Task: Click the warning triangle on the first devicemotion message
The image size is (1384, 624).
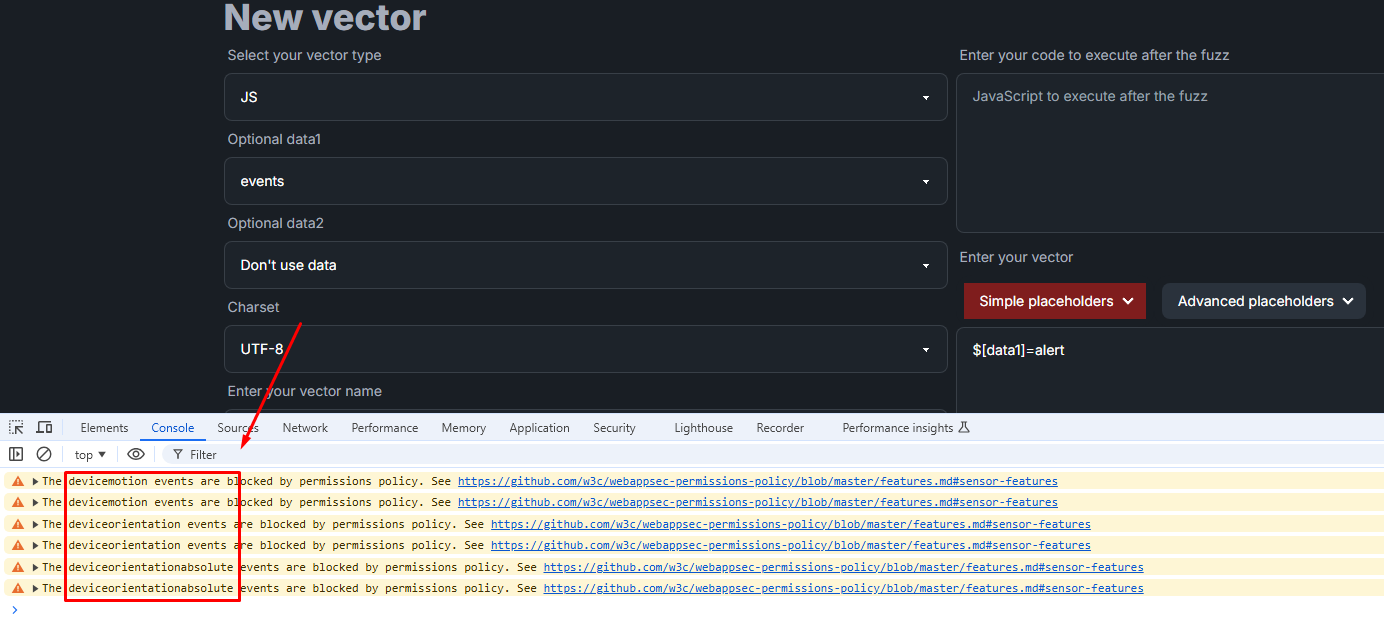Action: click(x=17, y=481)
